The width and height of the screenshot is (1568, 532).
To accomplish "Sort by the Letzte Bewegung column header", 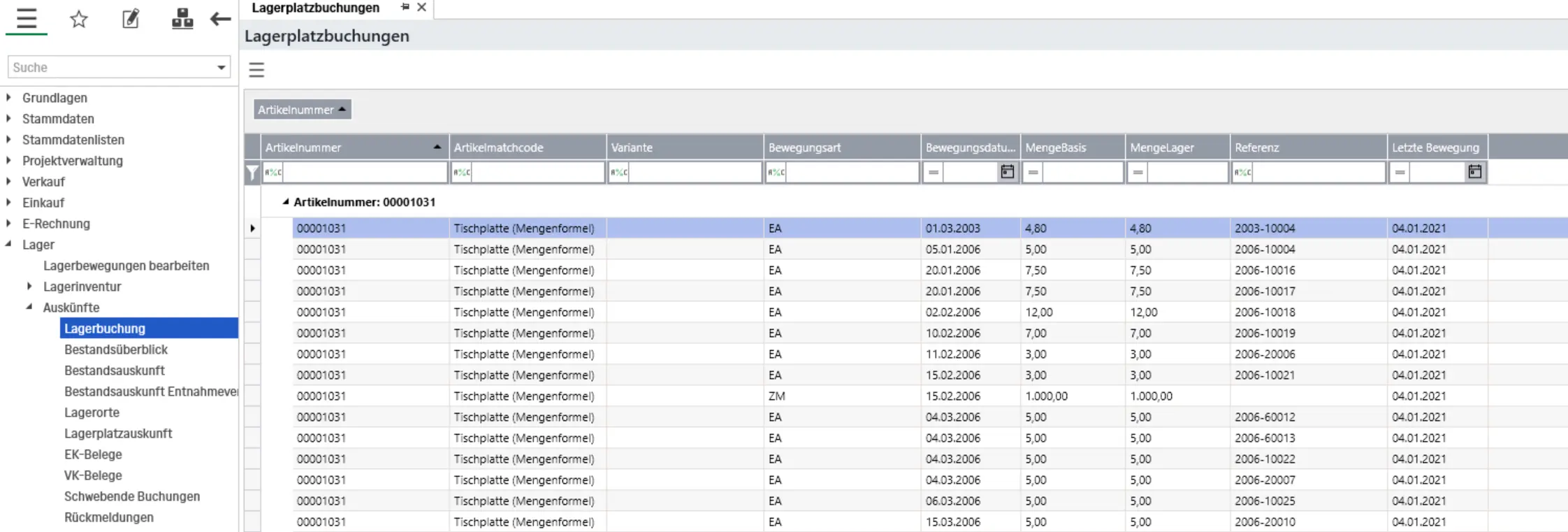I will pyautogui.click(x=1438, y=148).
